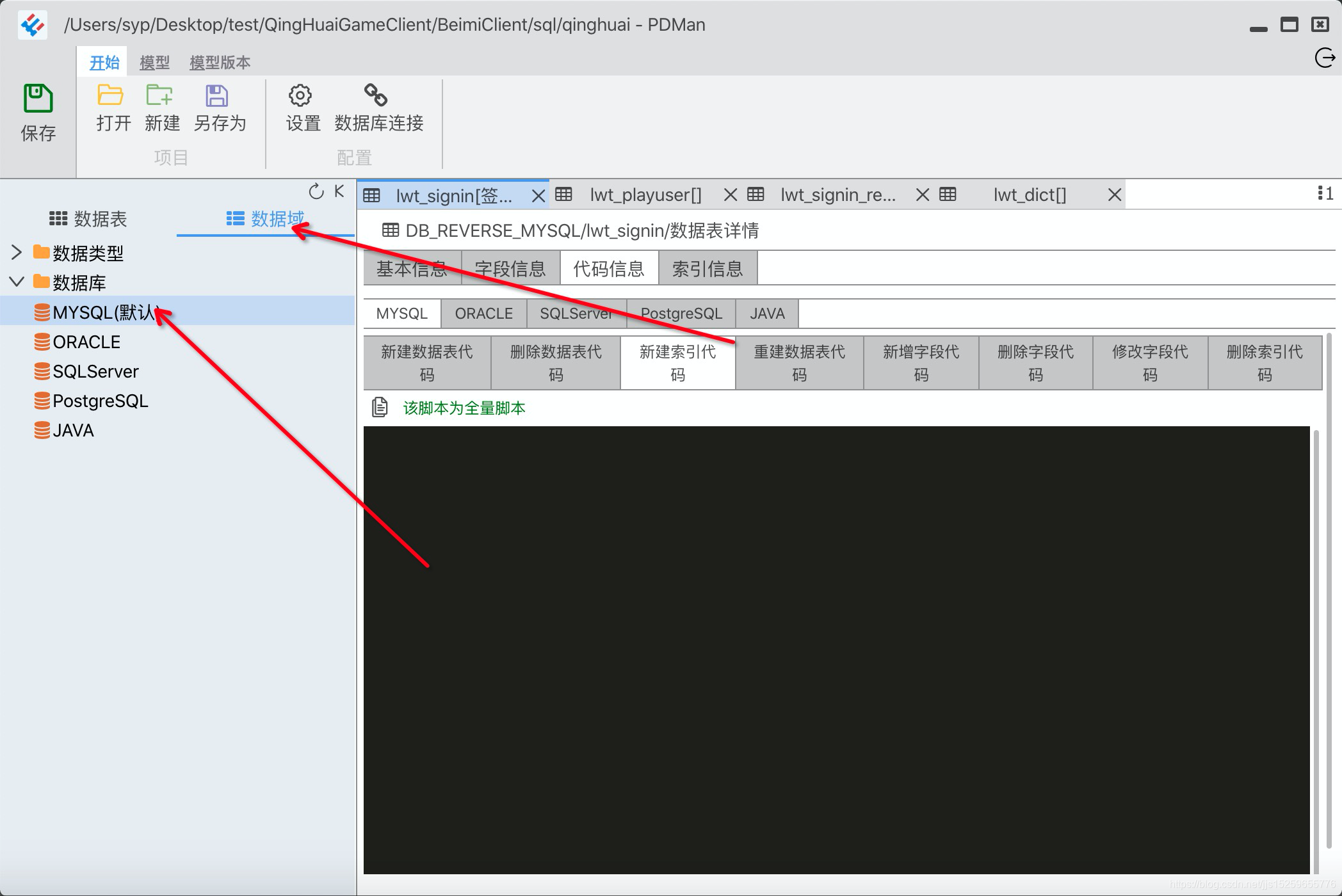This screenshot has height=896, width=1342.
Task: Click the 另存为 Save As icon
Action: click(216, 96)
